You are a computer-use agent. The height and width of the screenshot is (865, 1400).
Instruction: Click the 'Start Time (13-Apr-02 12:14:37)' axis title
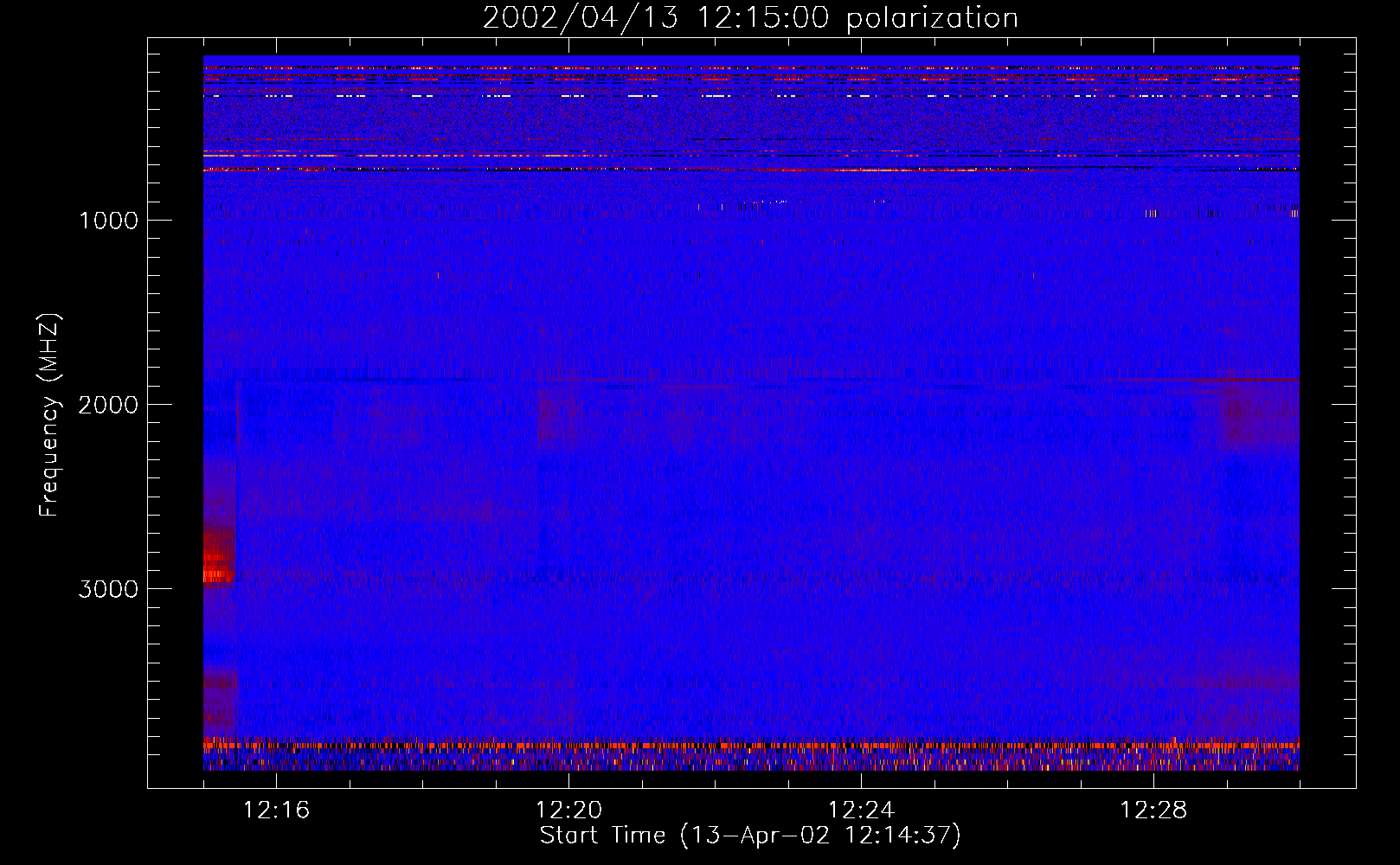tap(750, 836)
